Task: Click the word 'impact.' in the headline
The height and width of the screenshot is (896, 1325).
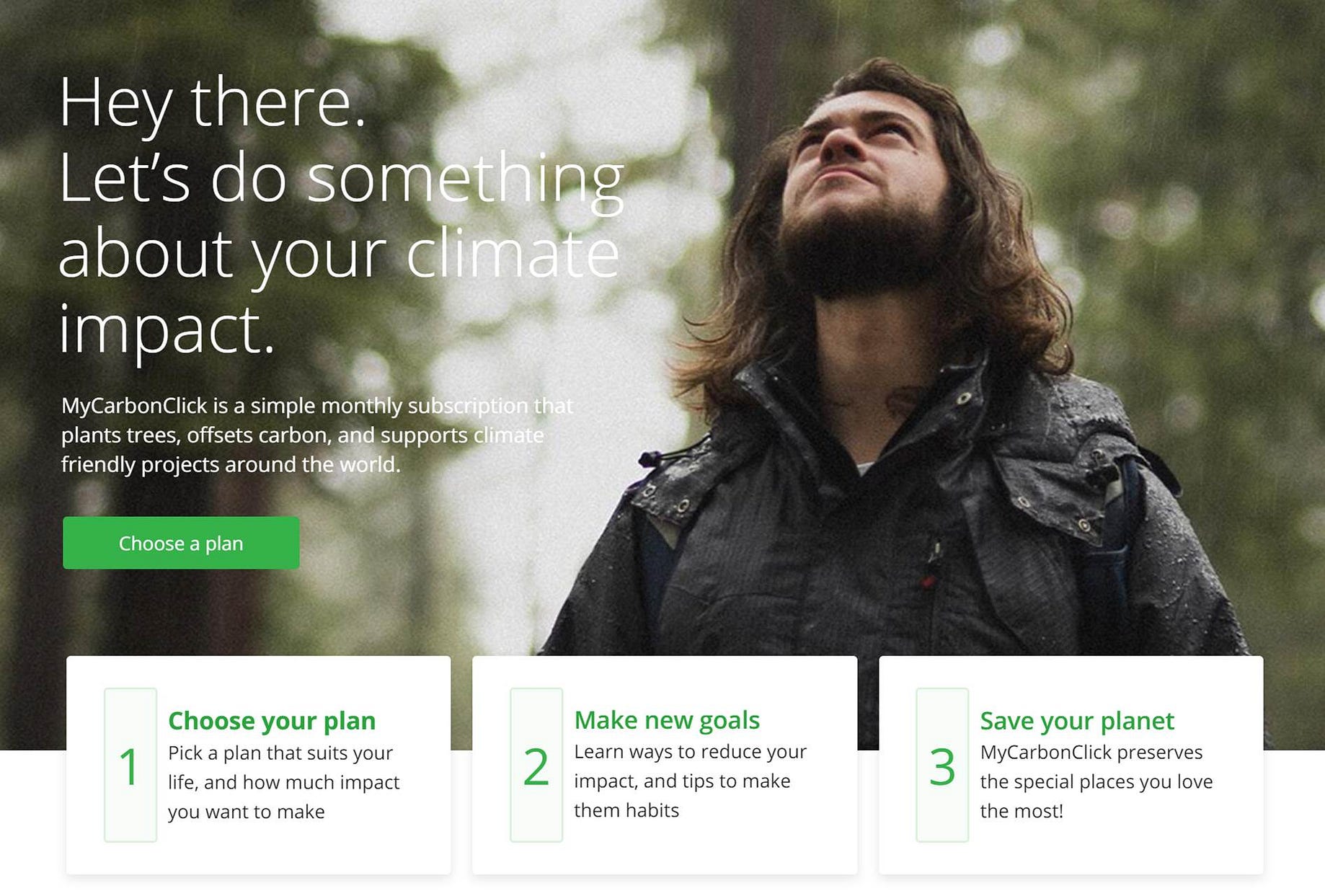Action: [167, 329]
